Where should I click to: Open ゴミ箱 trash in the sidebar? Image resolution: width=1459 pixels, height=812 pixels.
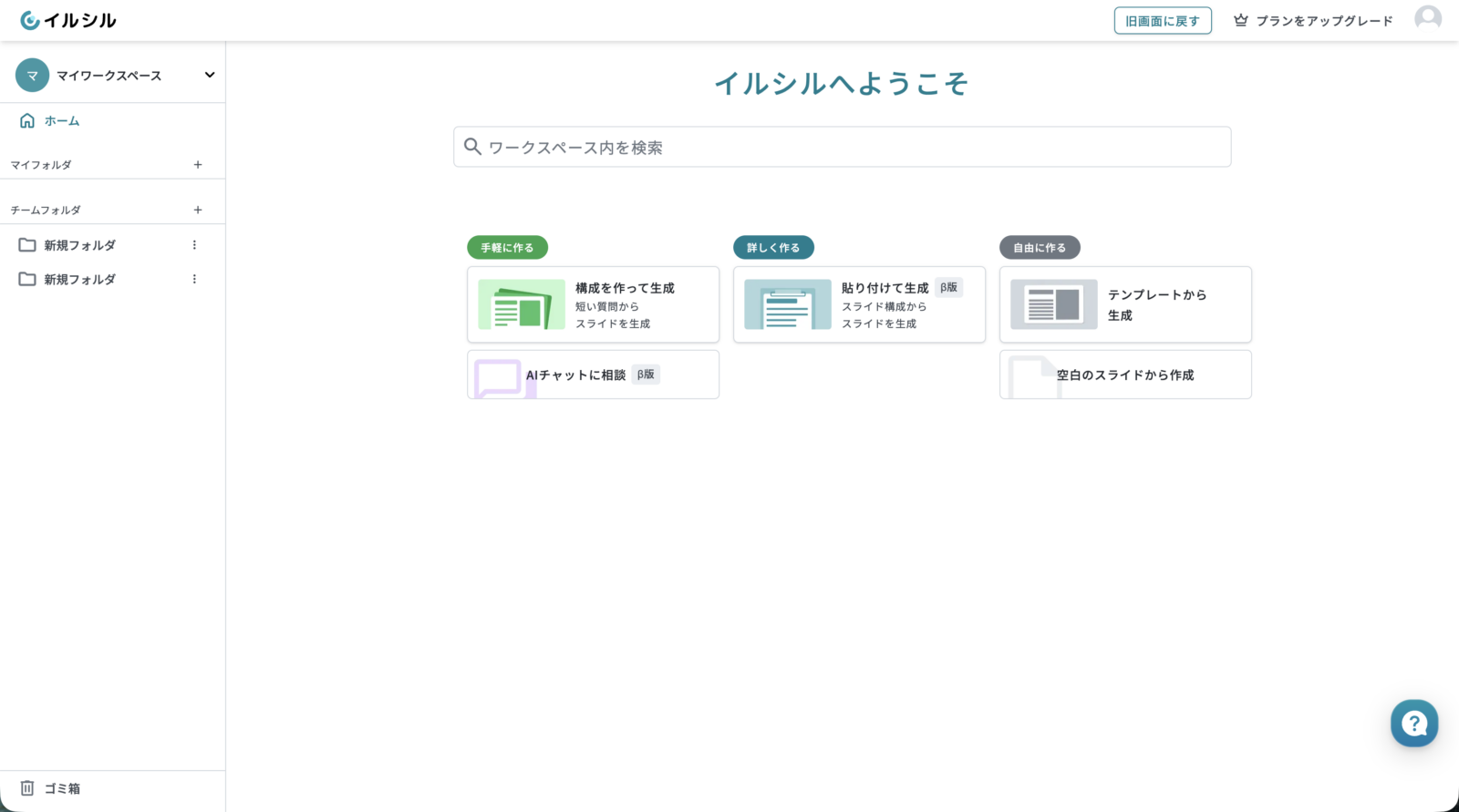point(61,788)
